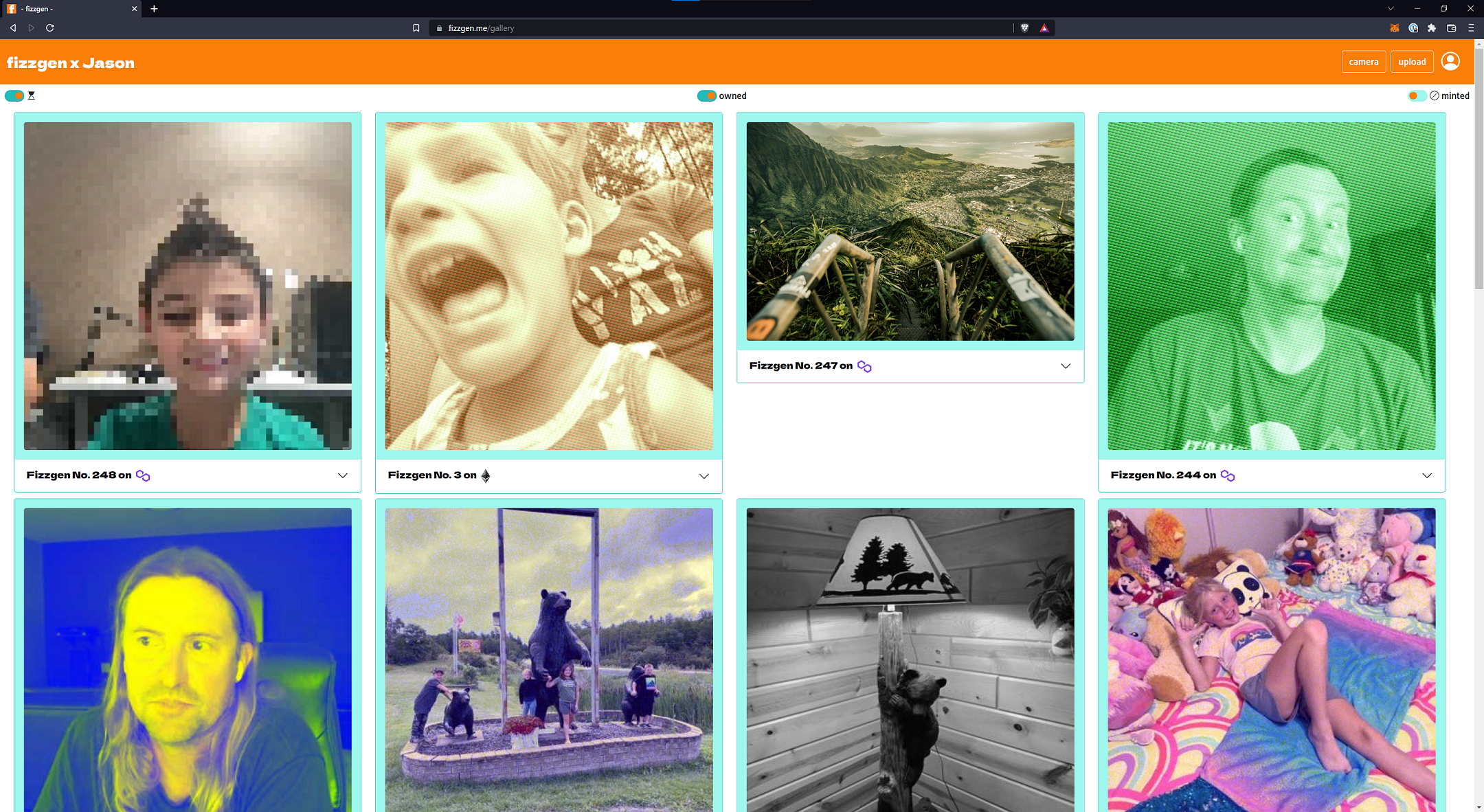1484x812 pixels.
Task: Reload the fizzgen gallery page
Action: [49, 28]
